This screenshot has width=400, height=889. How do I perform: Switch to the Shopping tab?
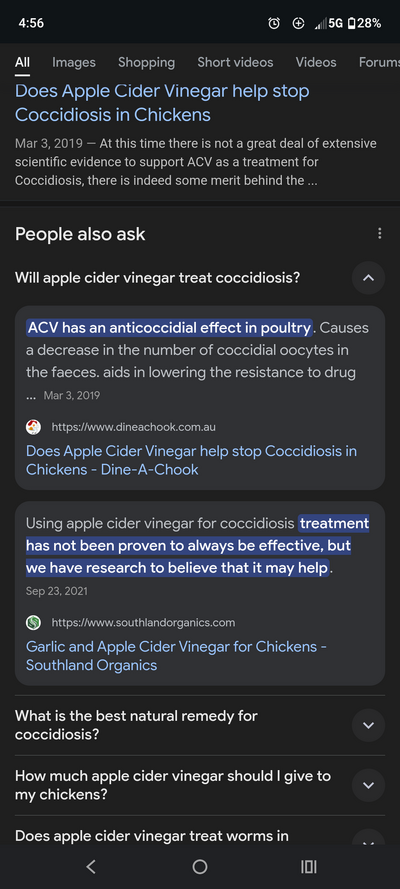coord(146,62)
